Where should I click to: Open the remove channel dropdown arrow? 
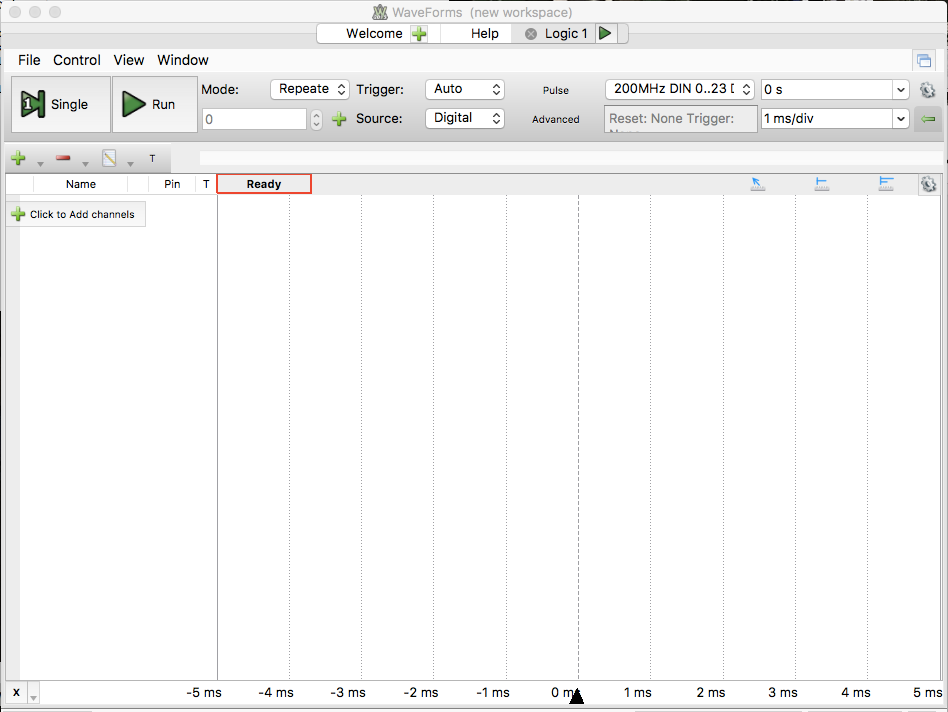[x=85, y=164]
